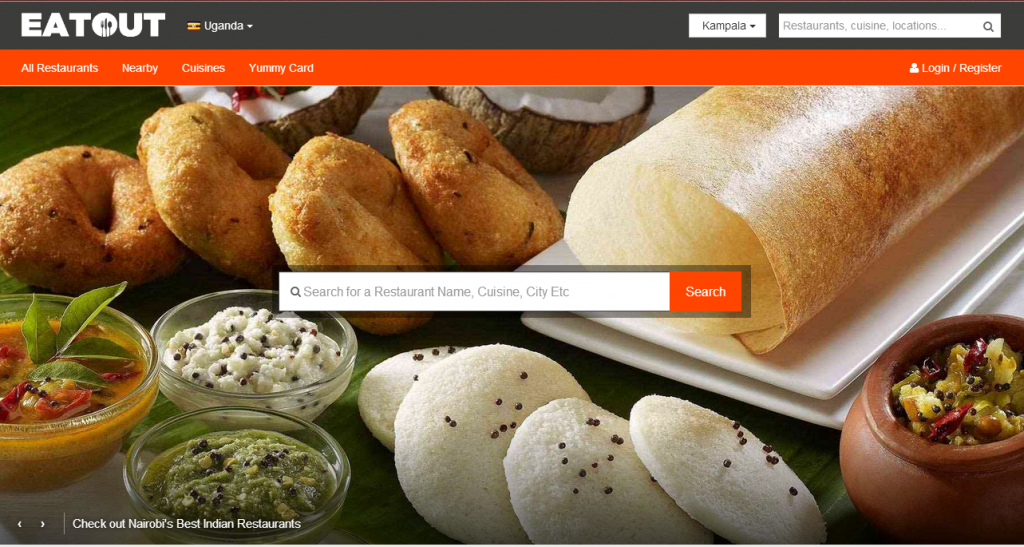The width and height of the screenshot is (1024, 547).
Task: Click the magnifier icon in top search box
Action: click(988, 27)
